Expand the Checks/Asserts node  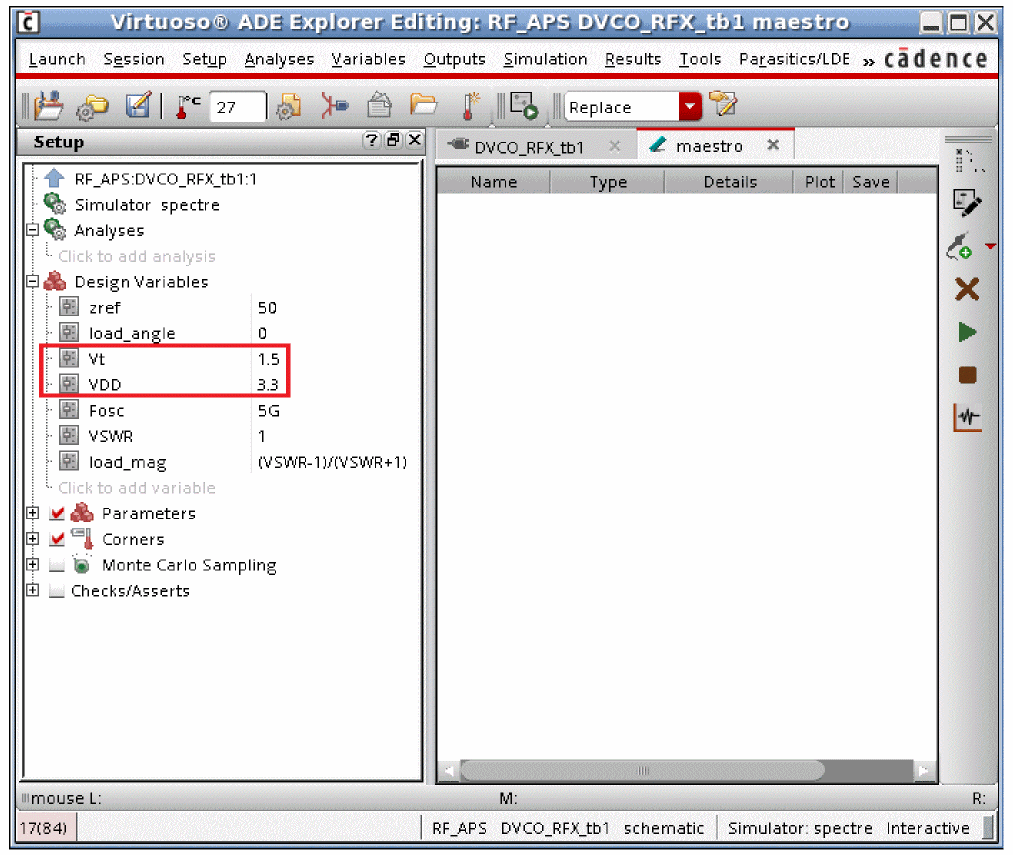pyautogui.click(x=32, y=590)
